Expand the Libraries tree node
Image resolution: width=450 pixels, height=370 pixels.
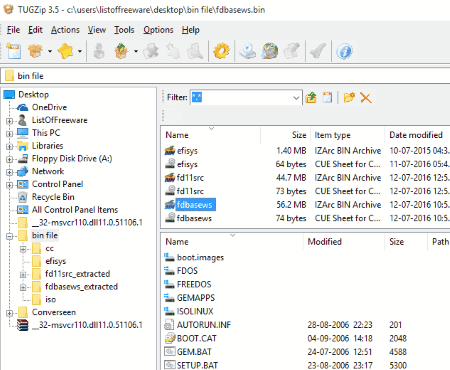[9, 146]
